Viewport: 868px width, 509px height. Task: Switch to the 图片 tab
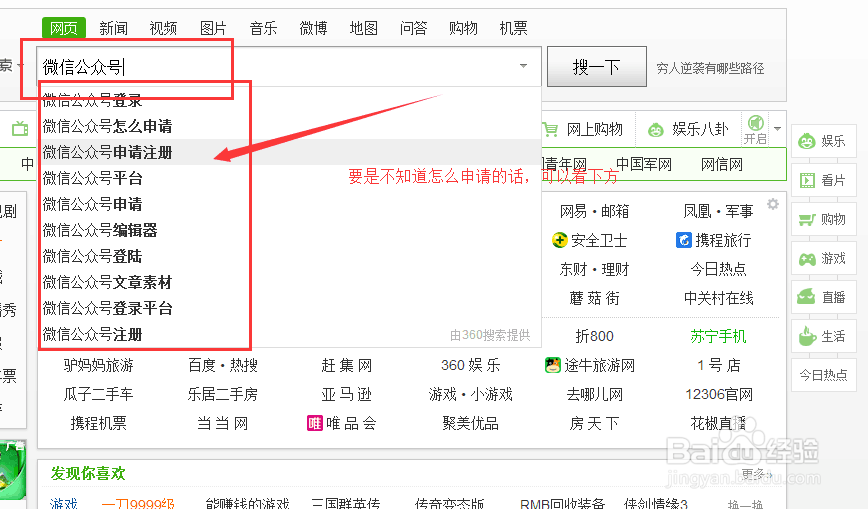213,28
